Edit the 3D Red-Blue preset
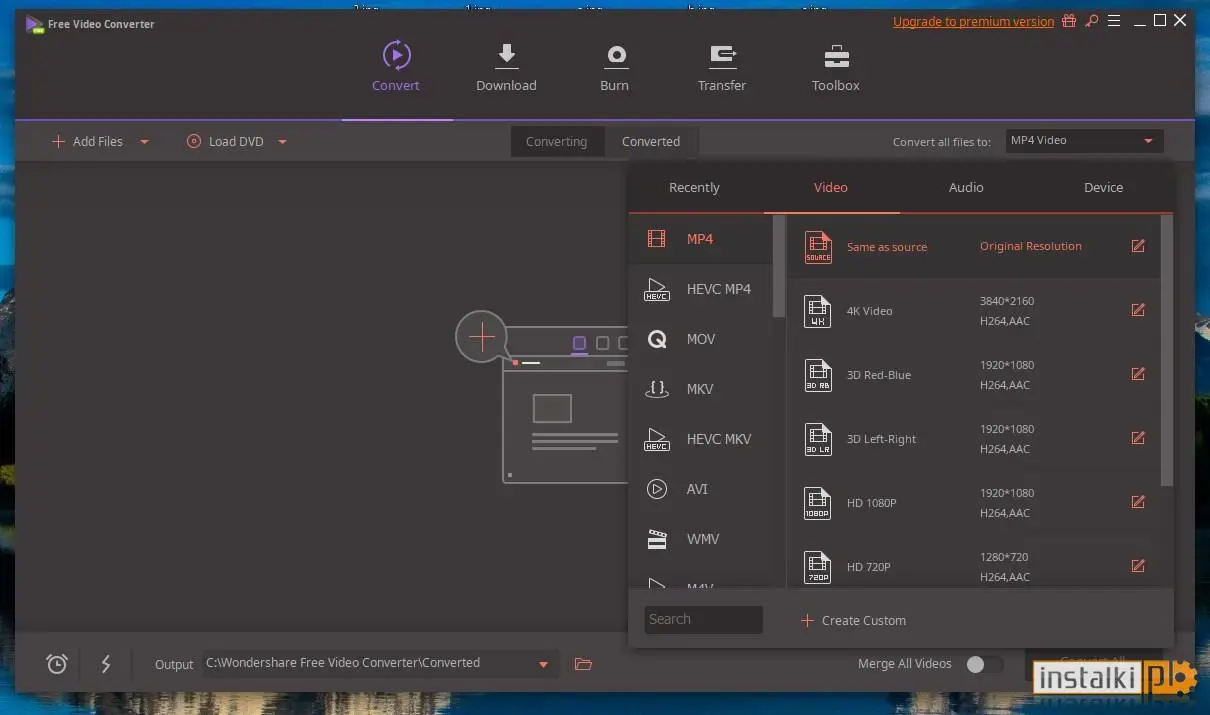The height and width of the screenshot is (715, 1210). (x=1138, y=374)
